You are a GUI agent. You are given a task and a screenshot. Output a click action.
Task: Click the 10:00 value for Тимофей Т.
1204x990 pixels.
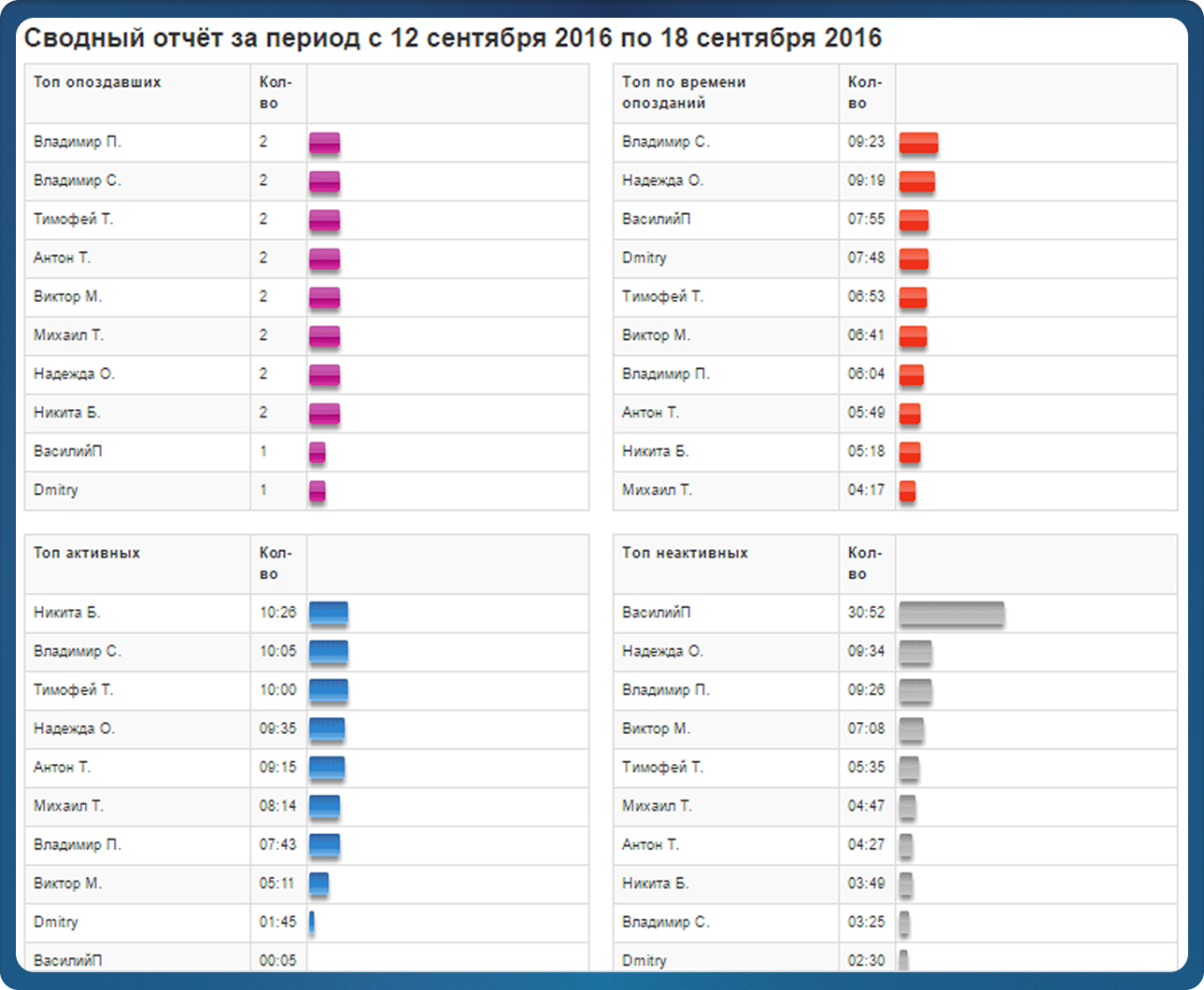click(x=277, y=690)
